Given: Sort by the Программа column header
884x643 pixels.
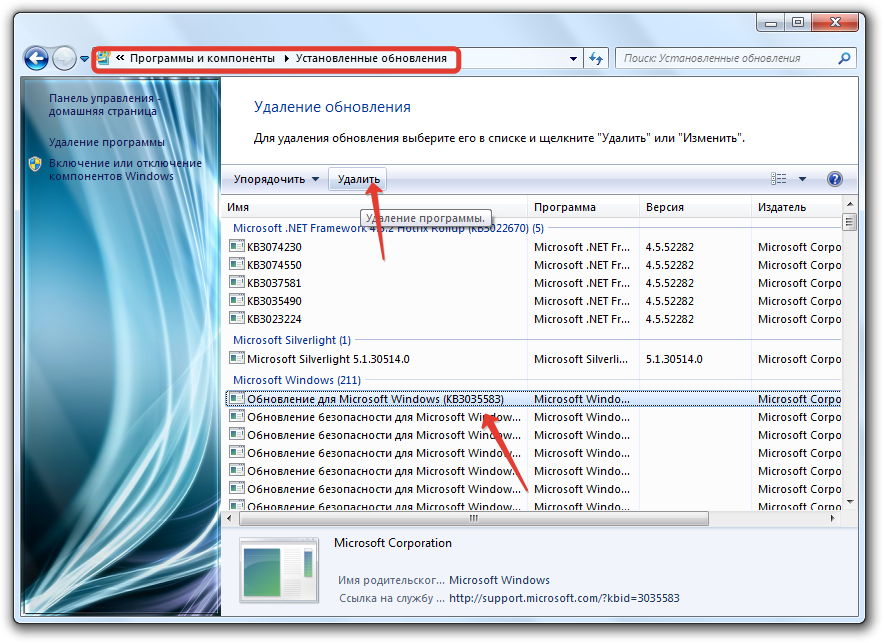Looking at the screenshot, I should (565, 207).
